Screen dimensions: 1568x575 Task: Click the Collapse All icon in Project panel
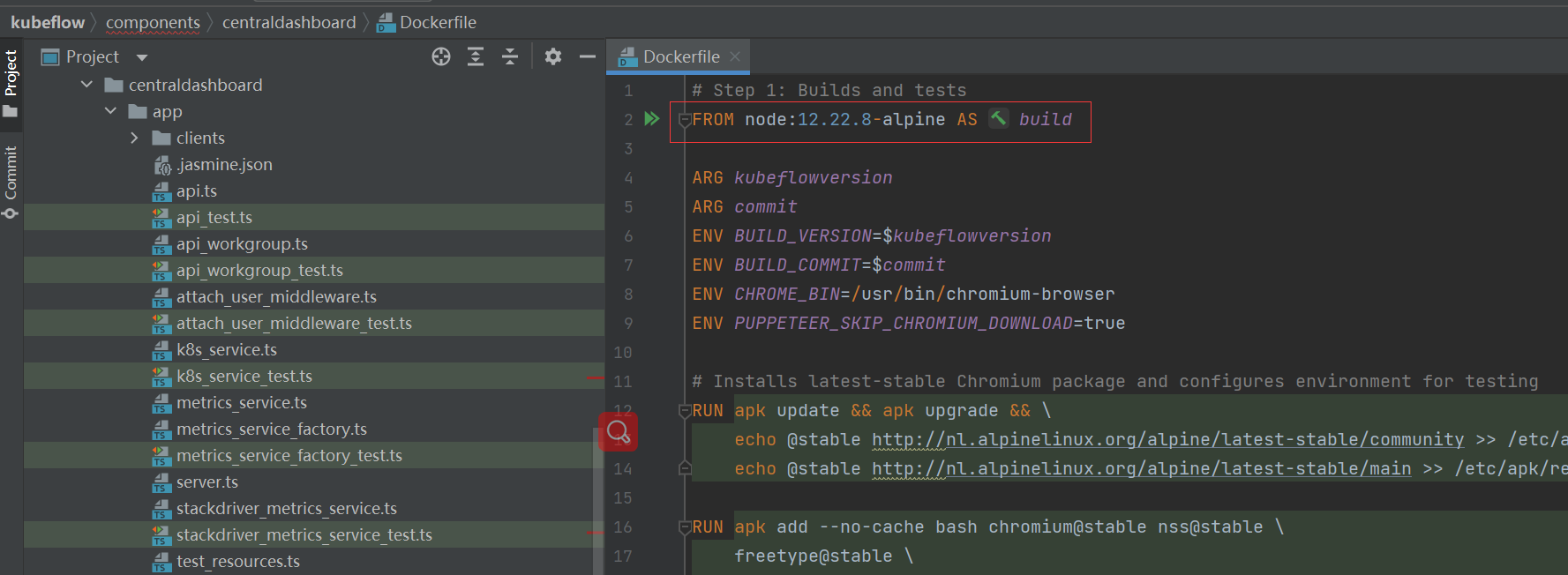(510, 57)
